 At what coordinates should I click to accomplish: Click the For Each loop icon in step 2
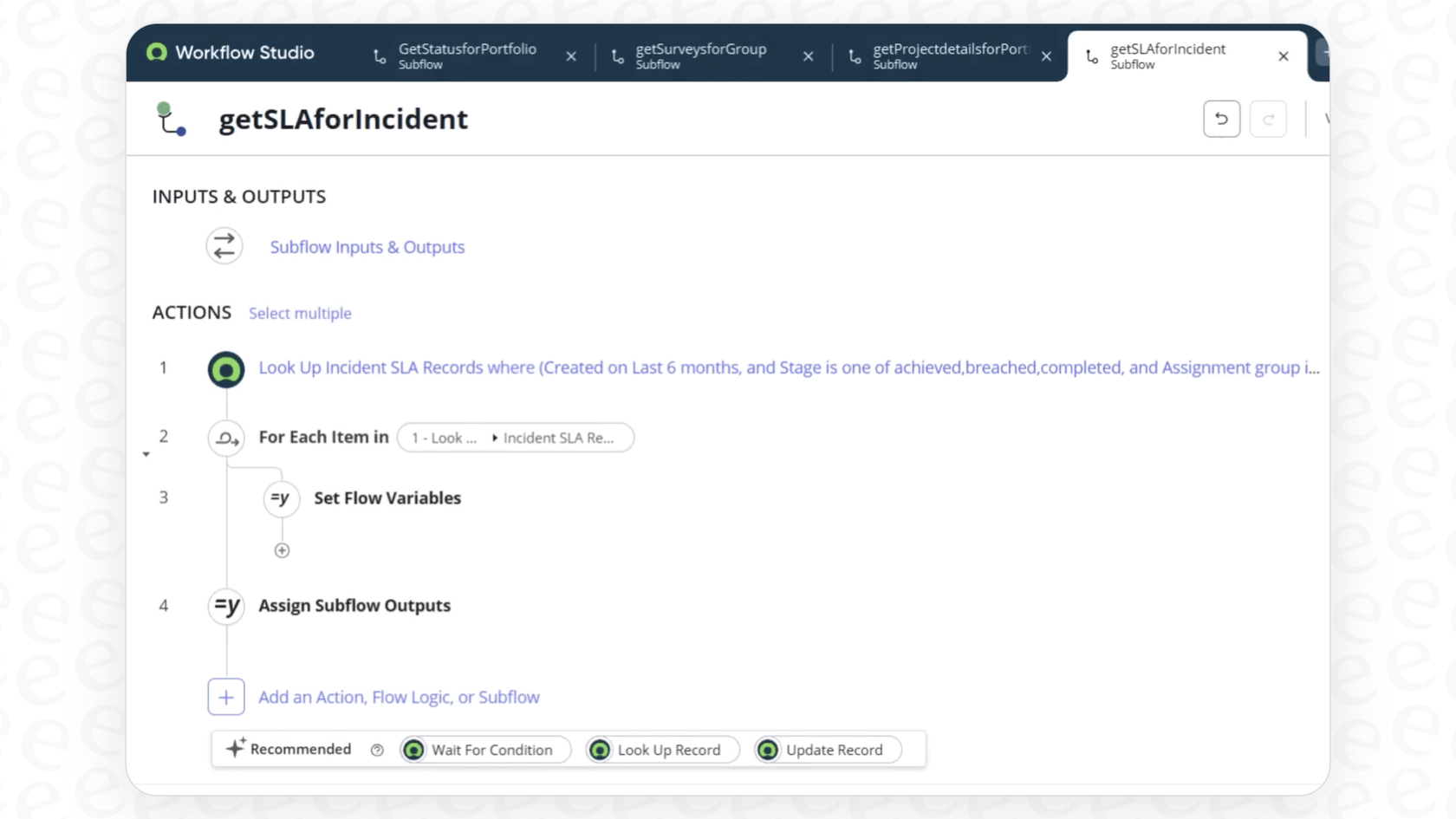pyautogui.click(x=225, y=438)
